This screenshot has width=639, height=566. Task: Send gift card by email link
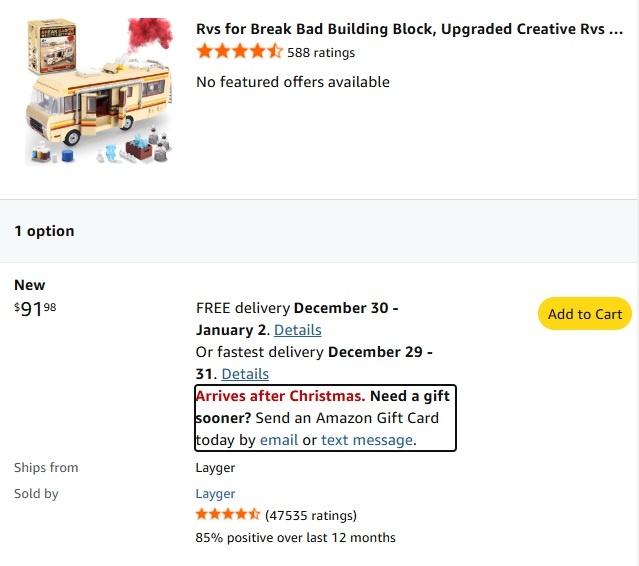pos(279,440)
